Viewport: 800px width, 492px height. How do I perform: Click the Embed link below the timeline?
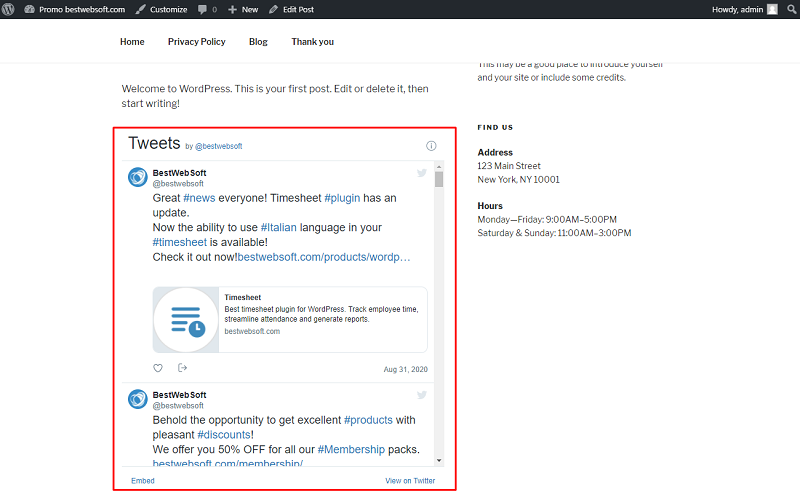click(143, 481)
